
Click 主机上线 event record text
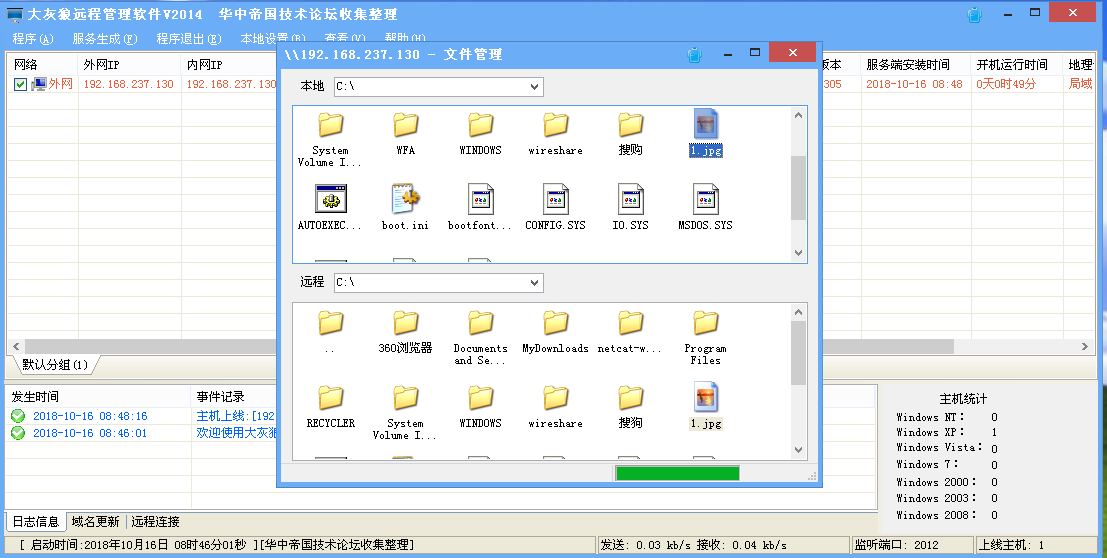click(x=236, y=416)
